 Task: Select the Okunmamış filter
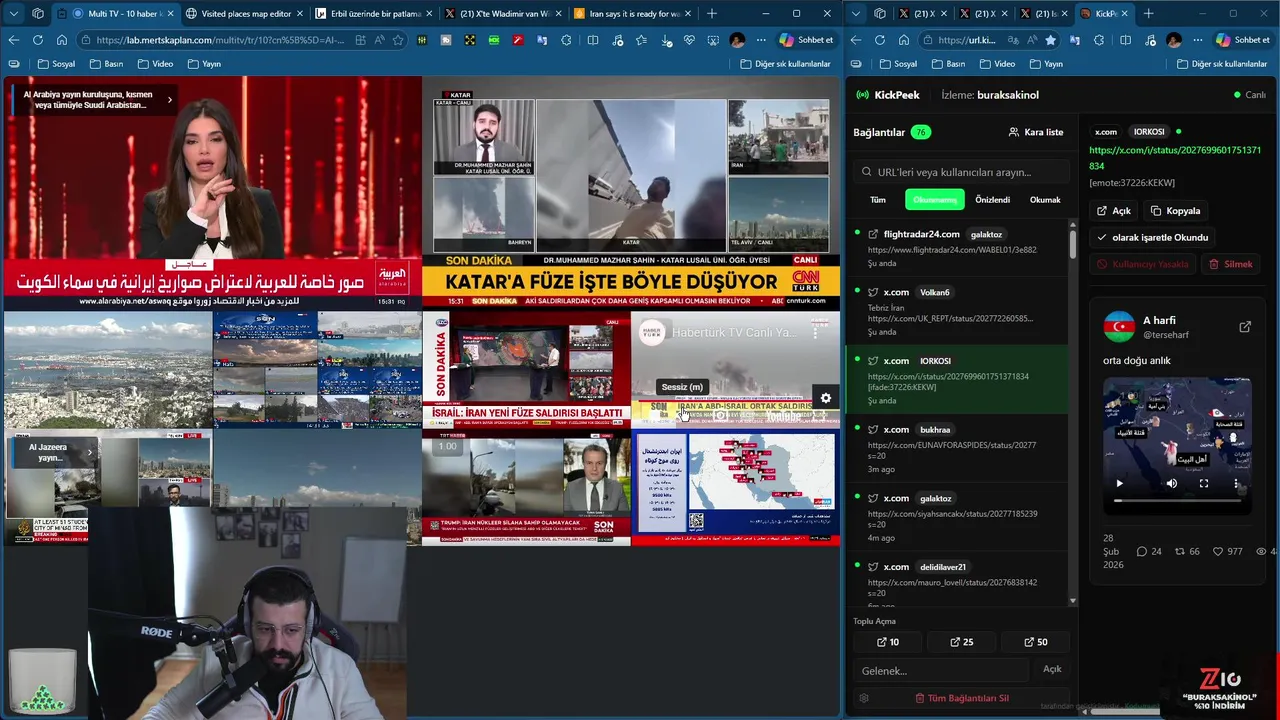coord(935,200)
